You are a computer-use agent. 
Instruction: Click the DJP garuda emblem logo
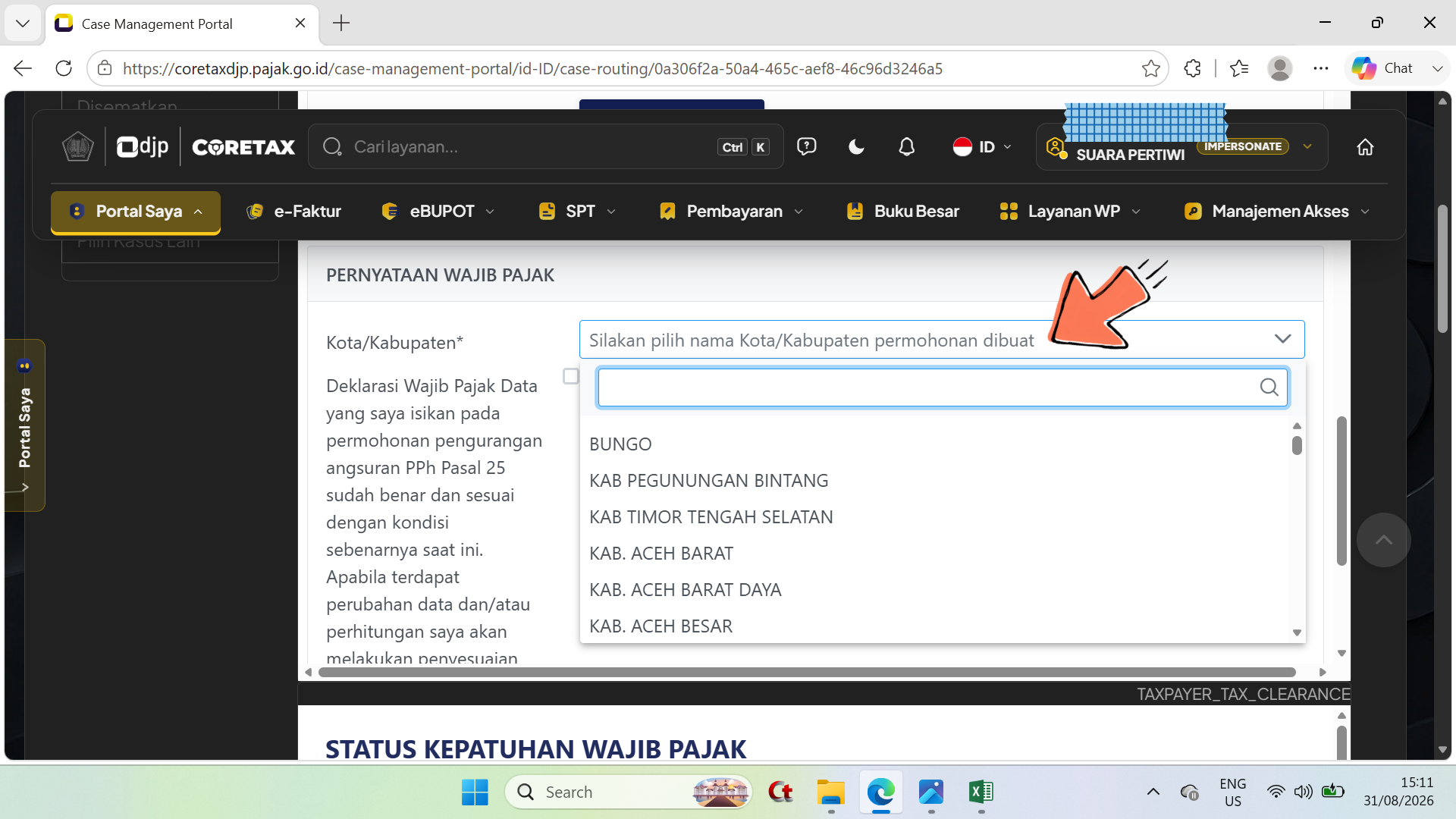[77, 146]
